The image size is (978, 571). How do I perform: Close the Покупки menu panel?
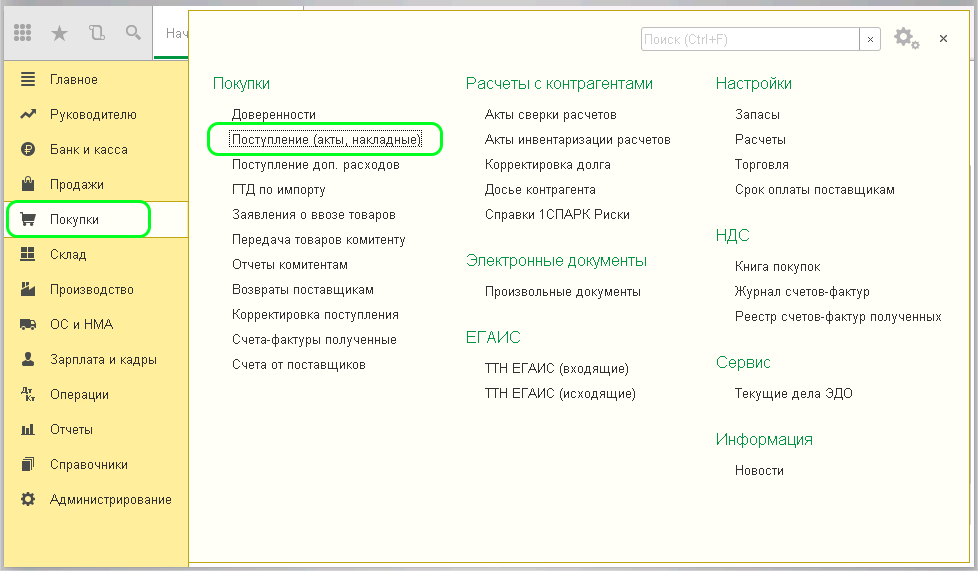[943, 39]
